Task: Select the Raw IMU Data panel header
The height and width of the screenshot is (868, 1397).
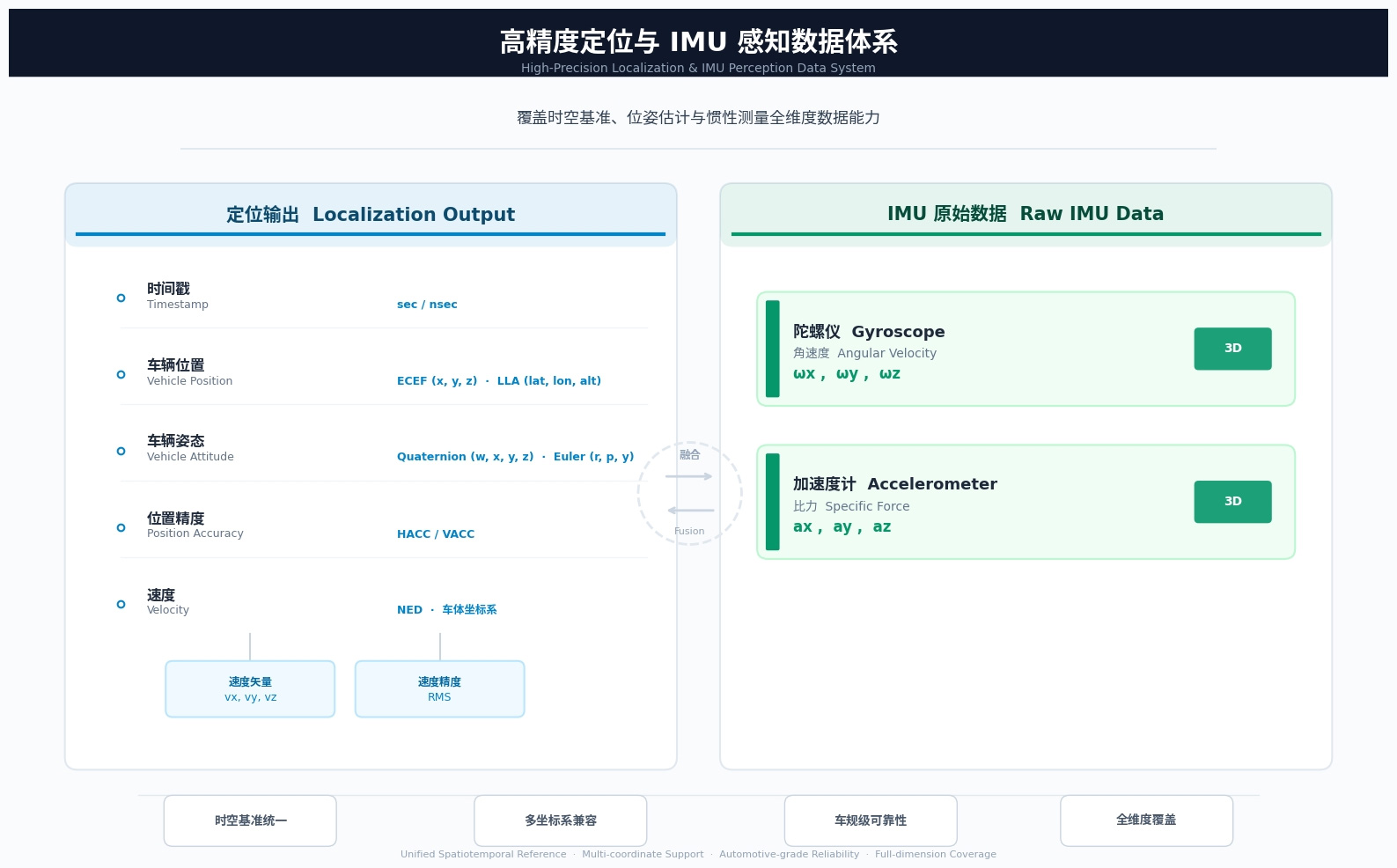Action: coord(1026,215)
